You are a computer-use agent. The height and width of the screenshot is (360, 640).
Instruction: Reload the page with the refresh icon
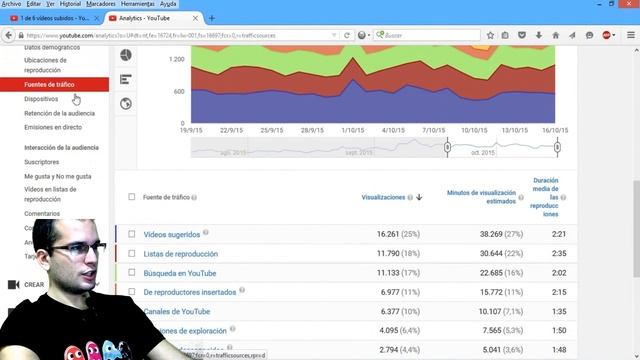[x=347, y=36]
